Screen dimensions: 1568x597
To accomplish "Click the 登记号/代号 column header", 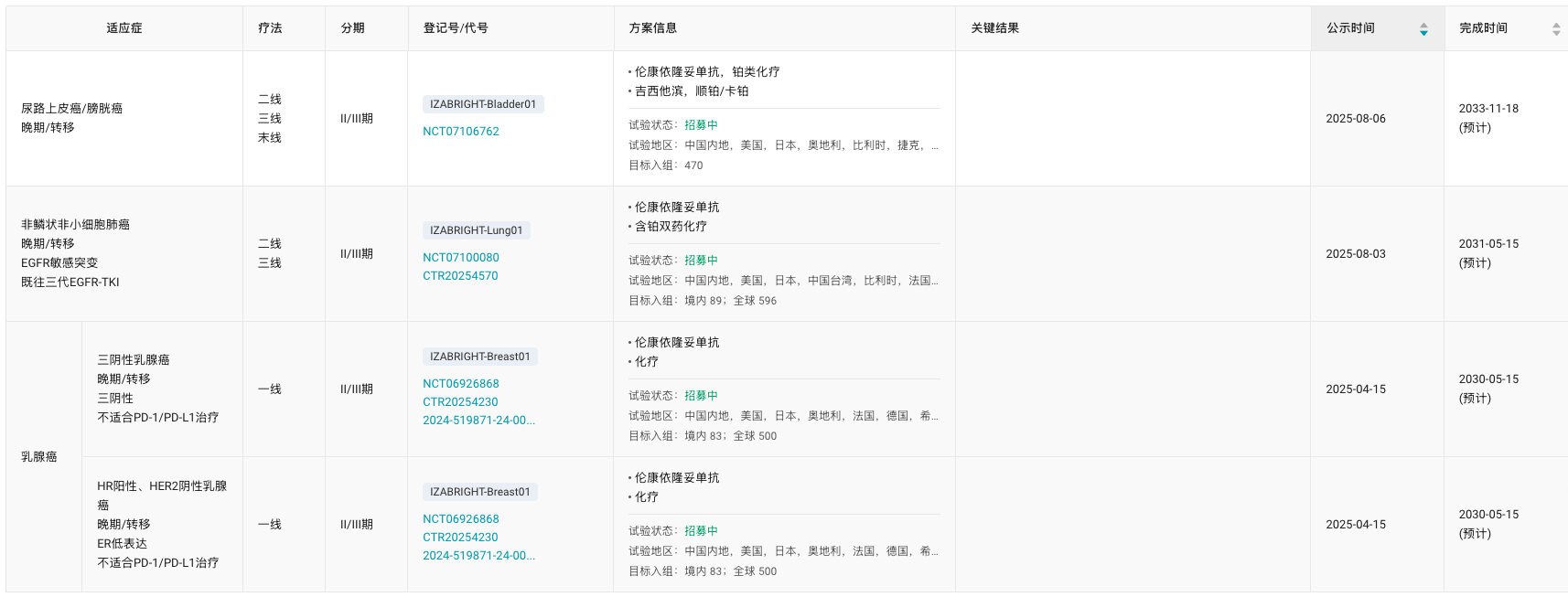I will 456,28.
